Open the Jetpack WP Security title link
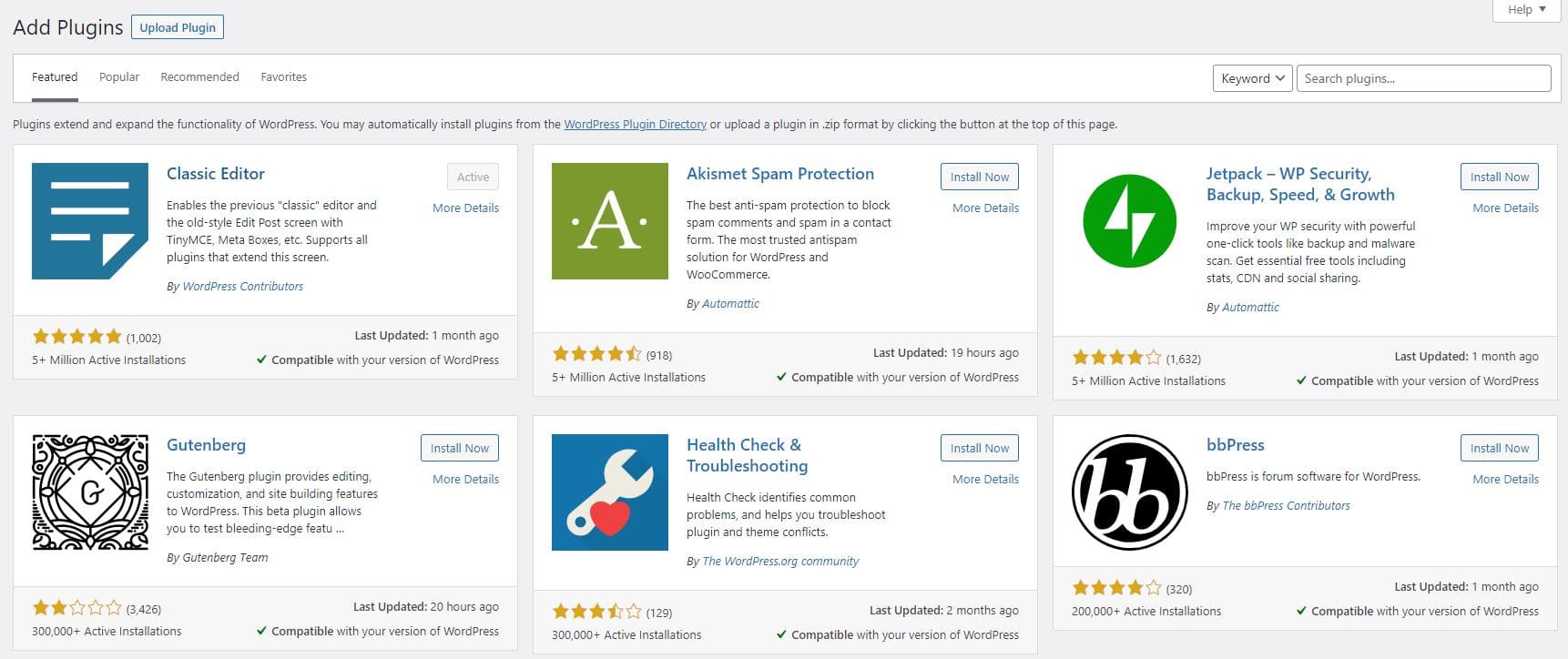The image size is (1568, 659). (x=1300, y=184)
